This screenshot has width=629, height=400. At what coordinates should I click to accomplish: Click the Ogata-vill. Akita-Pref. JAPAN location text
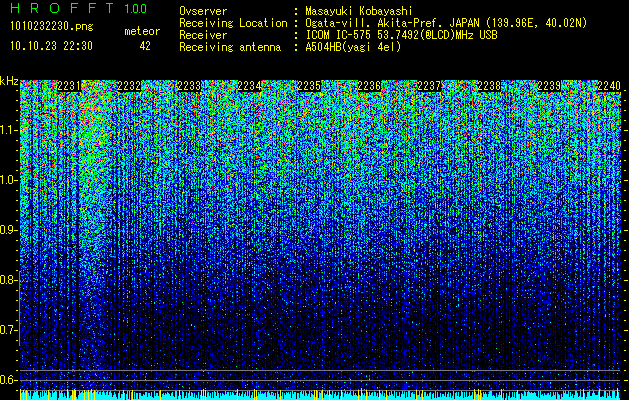click(x=446, y=23)
